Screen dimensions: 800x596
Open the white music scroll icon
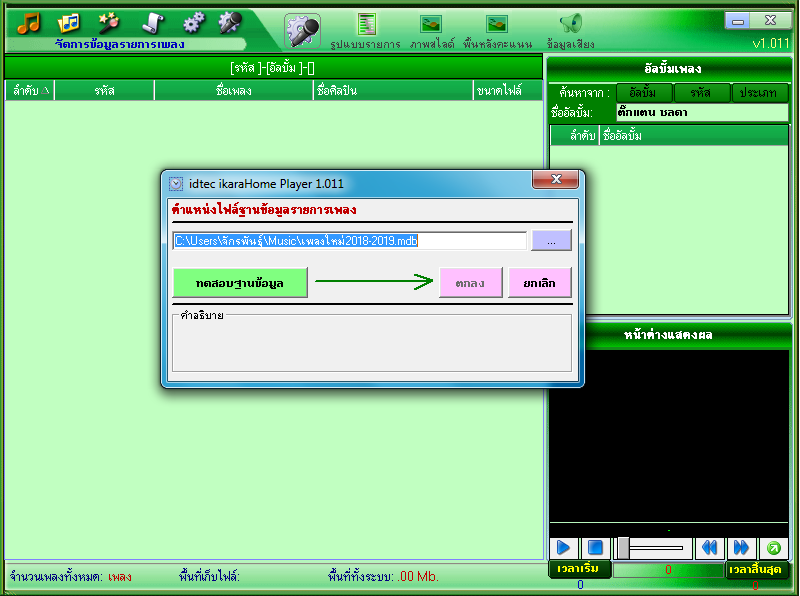(x=153, y=22)
